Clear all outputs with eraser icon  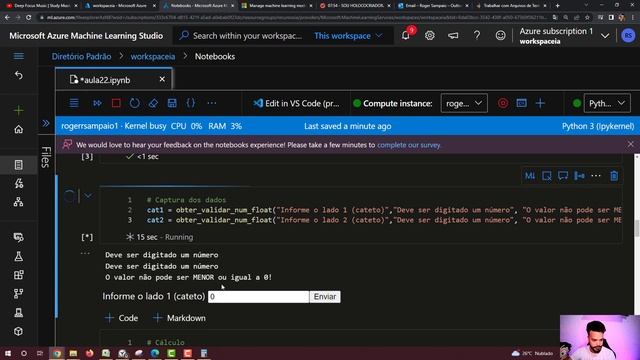153,103
